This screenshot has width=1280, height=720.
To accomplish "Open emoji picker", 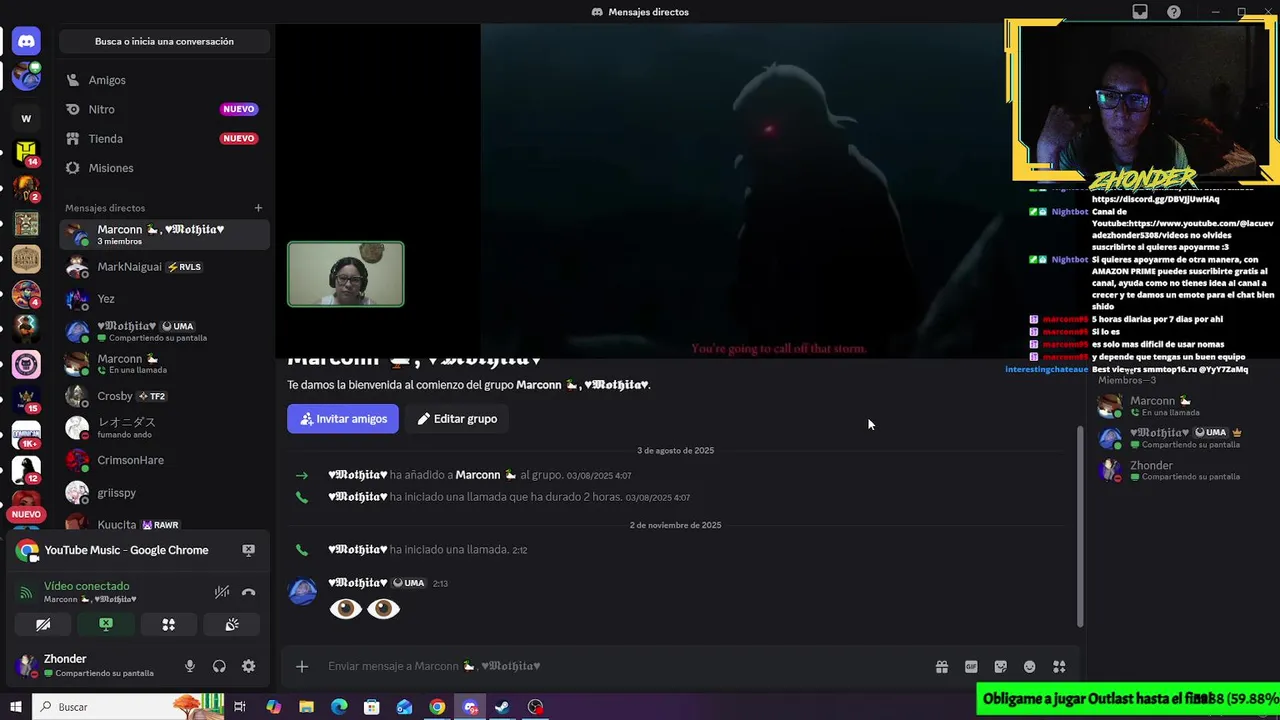I will 1030,666.
